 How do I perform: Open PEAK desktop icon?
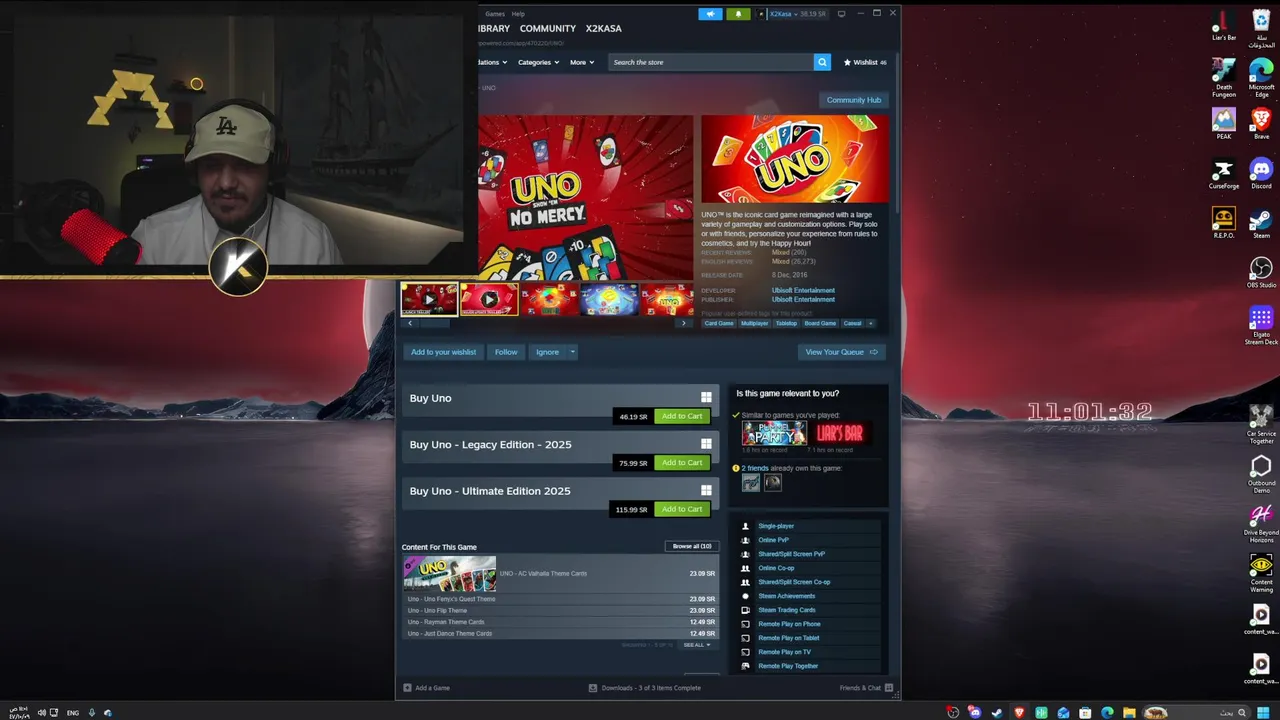click(1224, 124)
